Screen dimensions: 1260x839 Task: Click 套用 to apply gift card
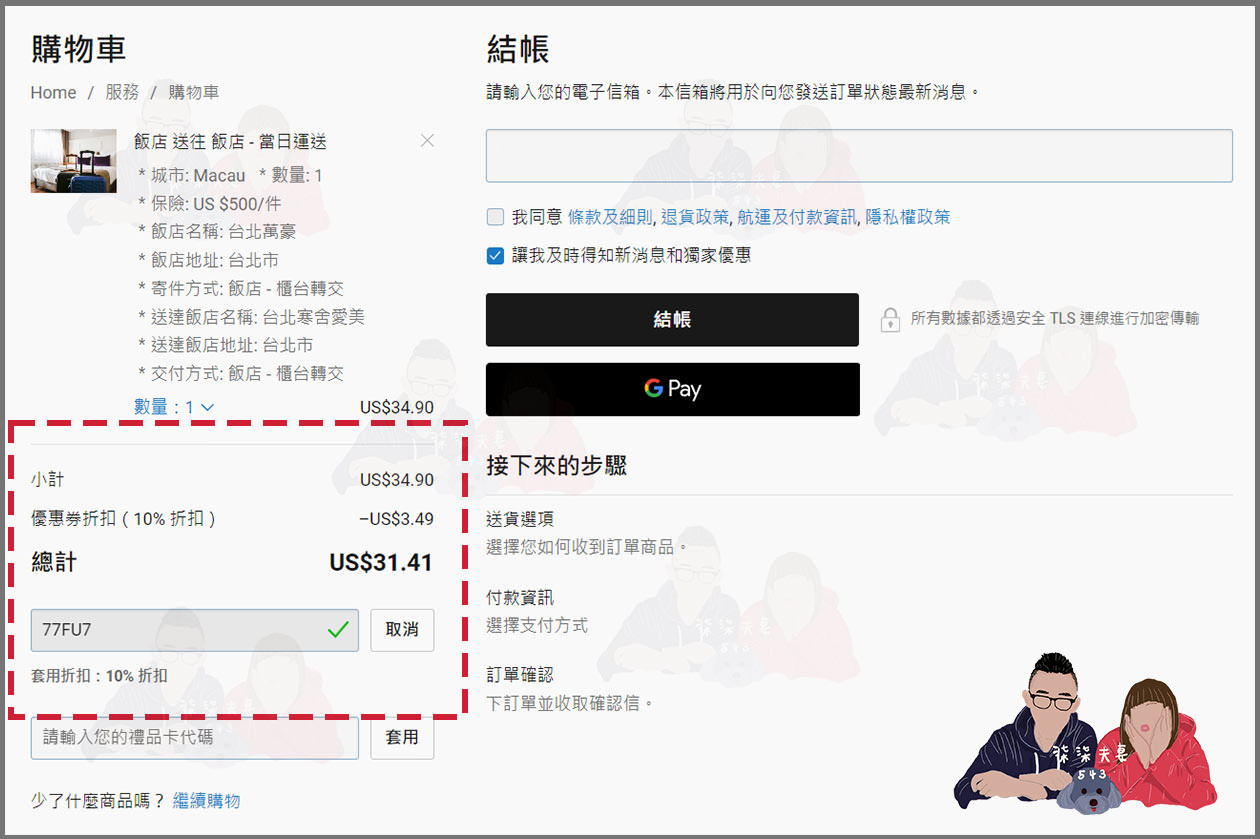pyautogui.click(x=402, y=738)
